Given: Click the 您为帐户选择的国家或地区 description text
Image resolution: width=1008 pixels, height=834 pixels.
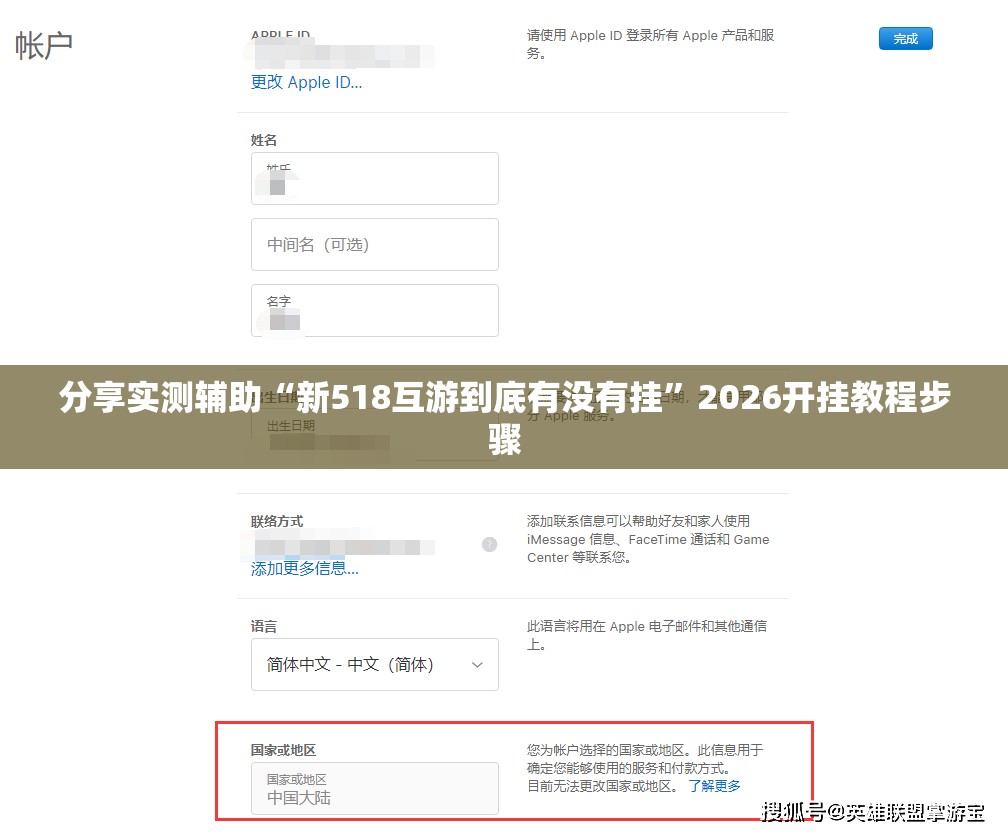Looking at the screenshot, I should click(x=645, y=768).
